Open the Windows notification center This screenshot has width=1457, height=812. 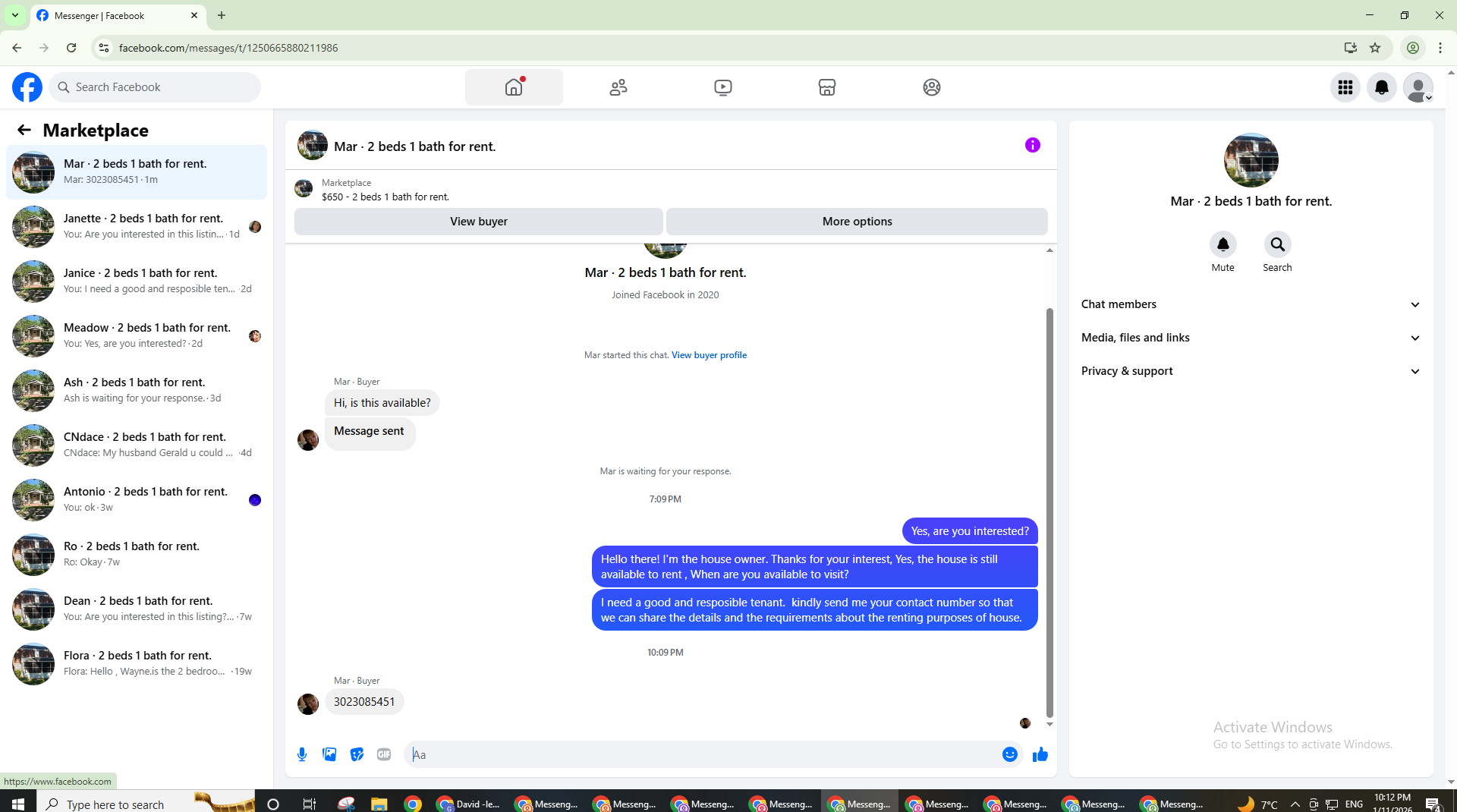click(x=1433, y=804)
